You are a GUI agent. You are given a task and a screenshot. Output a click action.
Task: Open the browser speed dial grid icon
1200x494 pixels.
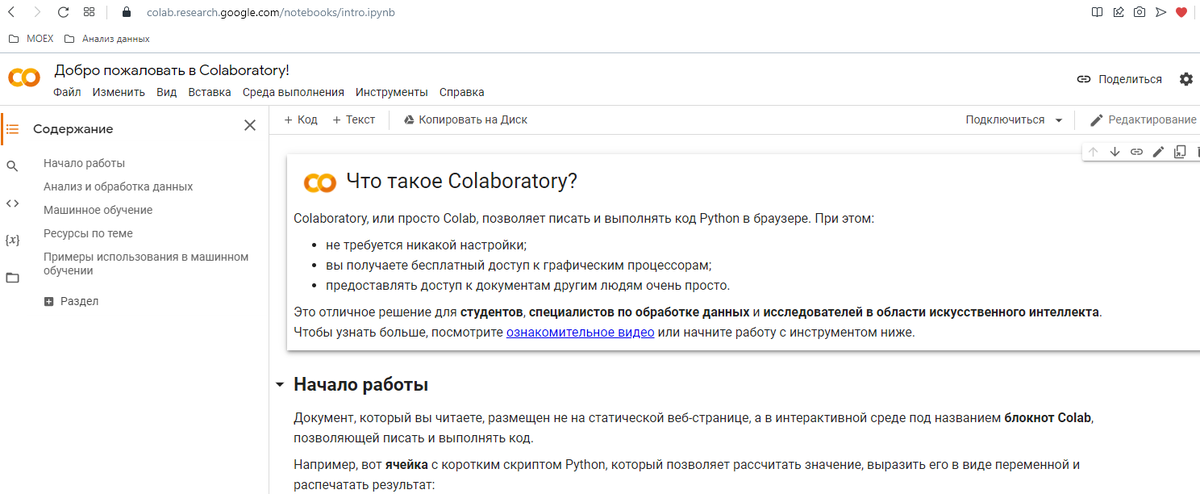pos(90,13)
